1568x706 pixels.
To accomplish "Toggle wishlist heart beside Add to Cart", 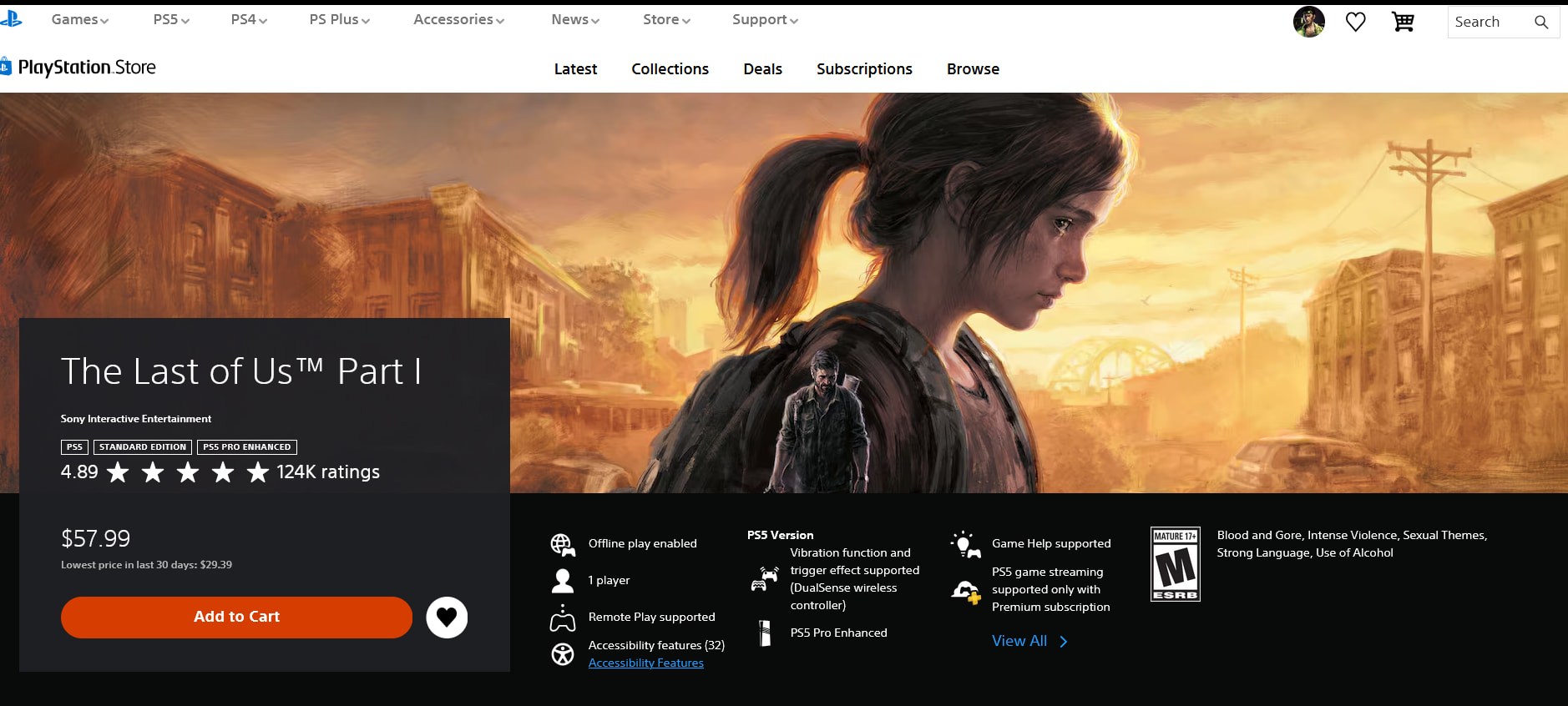I will [x=447, y=618].
